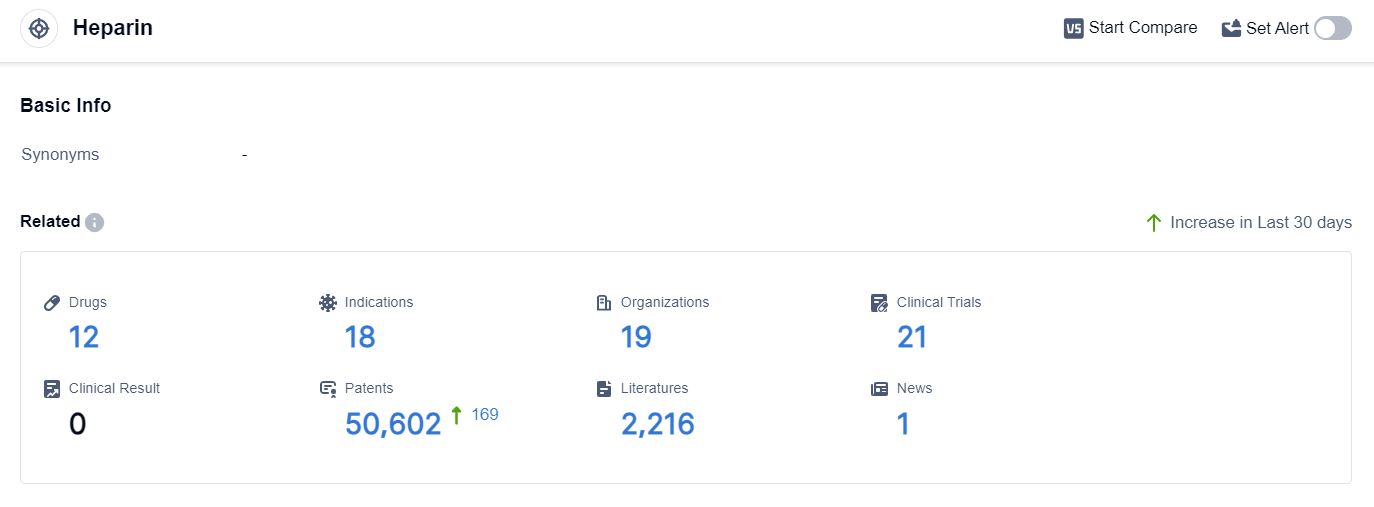Click the Heparin target icon
The image size is (1374, 507).
tap(39, 28)
